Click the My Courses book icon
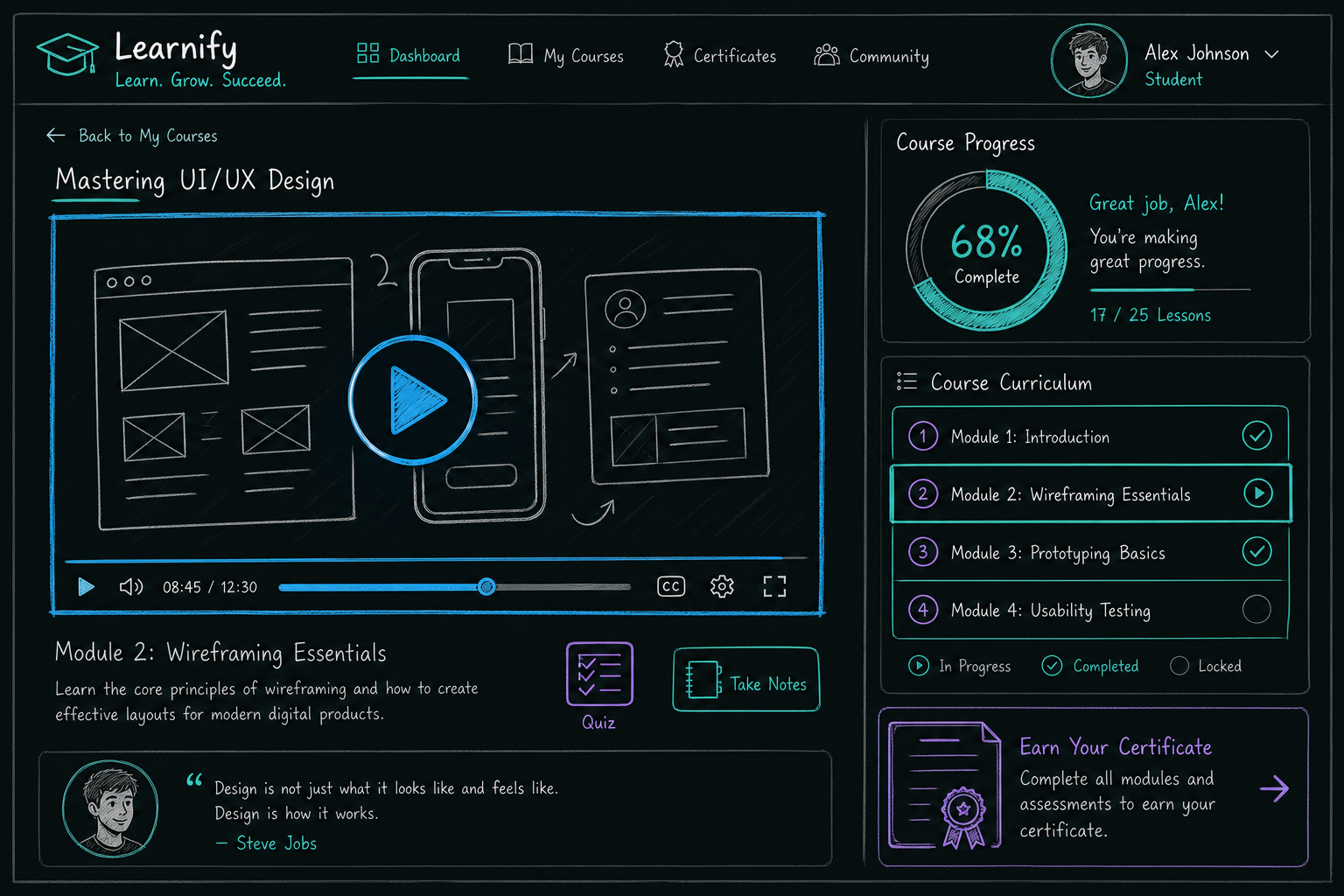The height and width of the screenshot is (896, 1344). click(521, 54)
